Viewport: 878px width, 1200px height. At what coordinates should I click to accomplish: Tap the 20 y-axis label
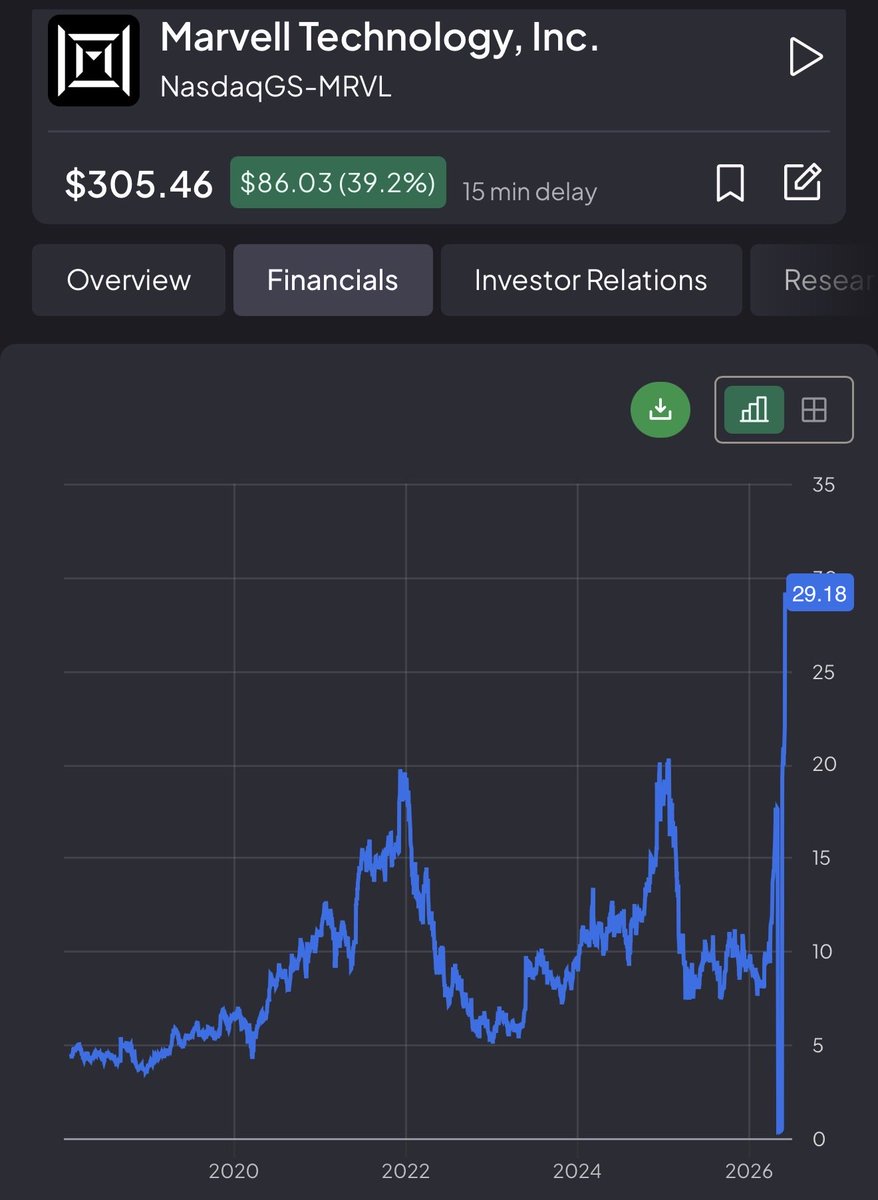(824, 765)
